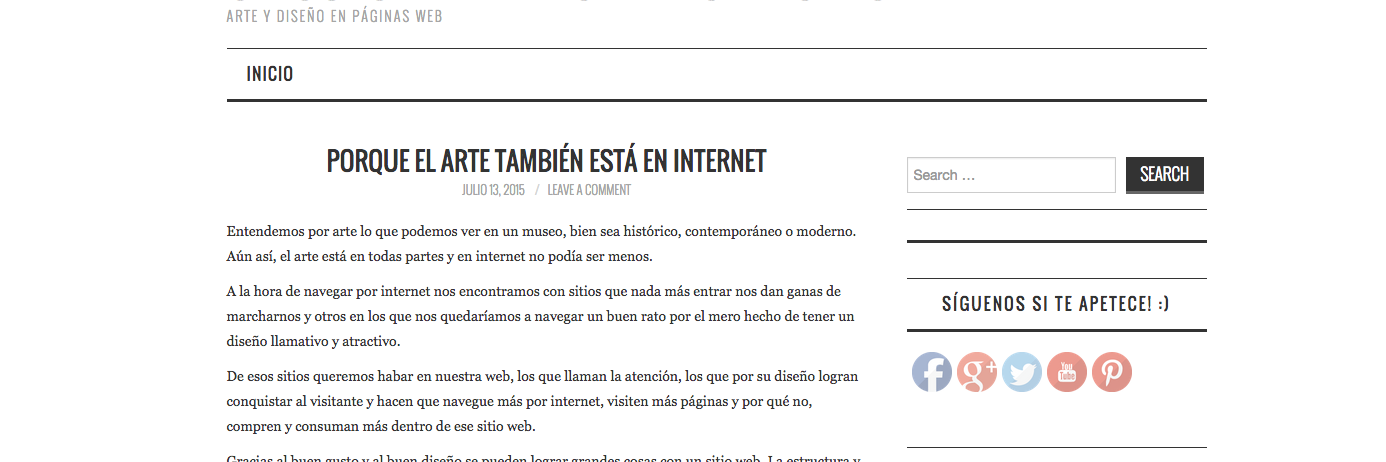Click the Síguenos si te apetece heading

(1056, 304)
